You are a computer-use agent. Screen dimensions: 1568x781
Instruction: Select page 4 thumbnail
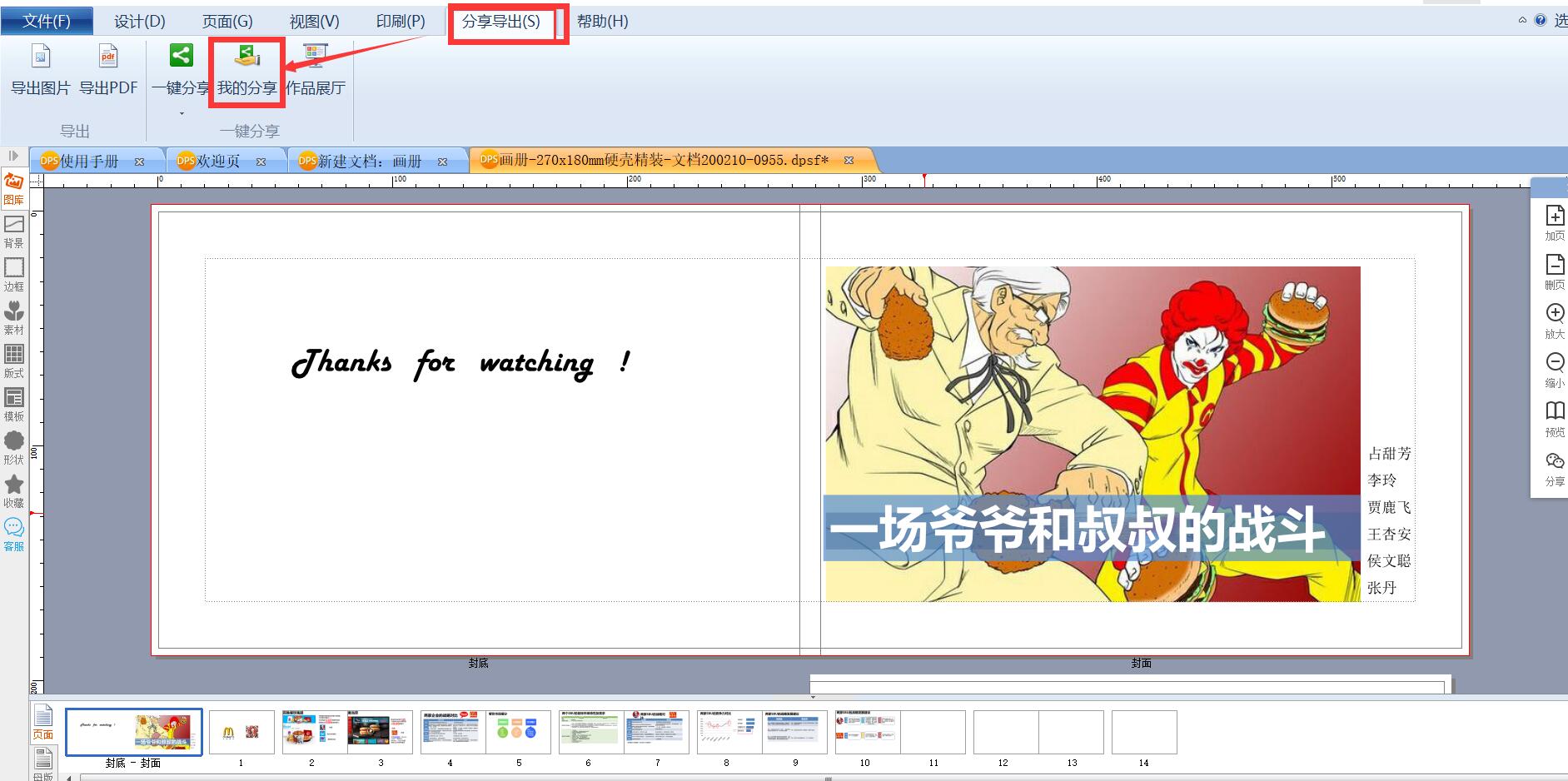tap(453, 732)
